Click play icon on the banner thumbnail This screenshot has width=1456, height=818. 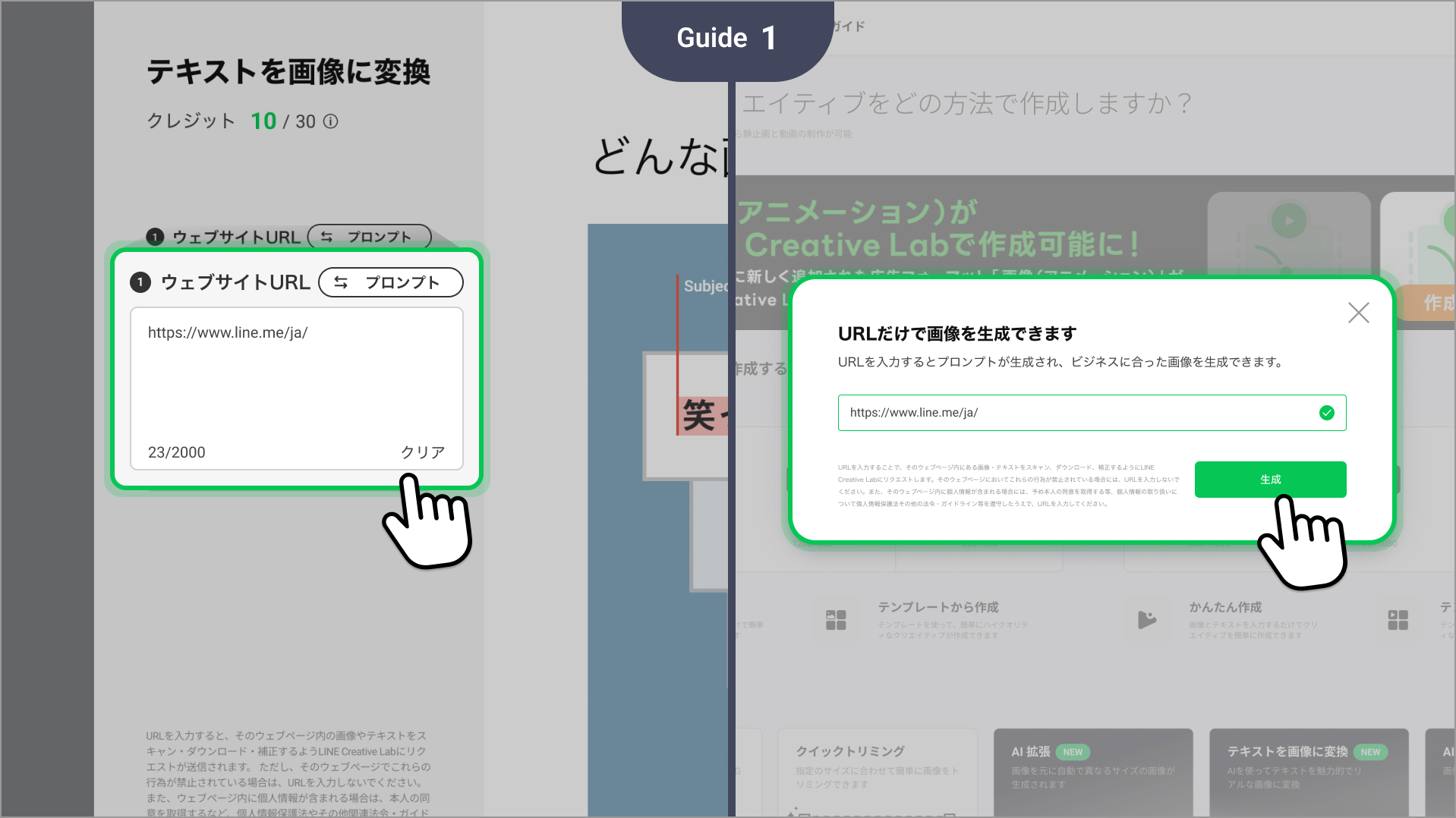pyautogui.click(x=1288, y=222)
